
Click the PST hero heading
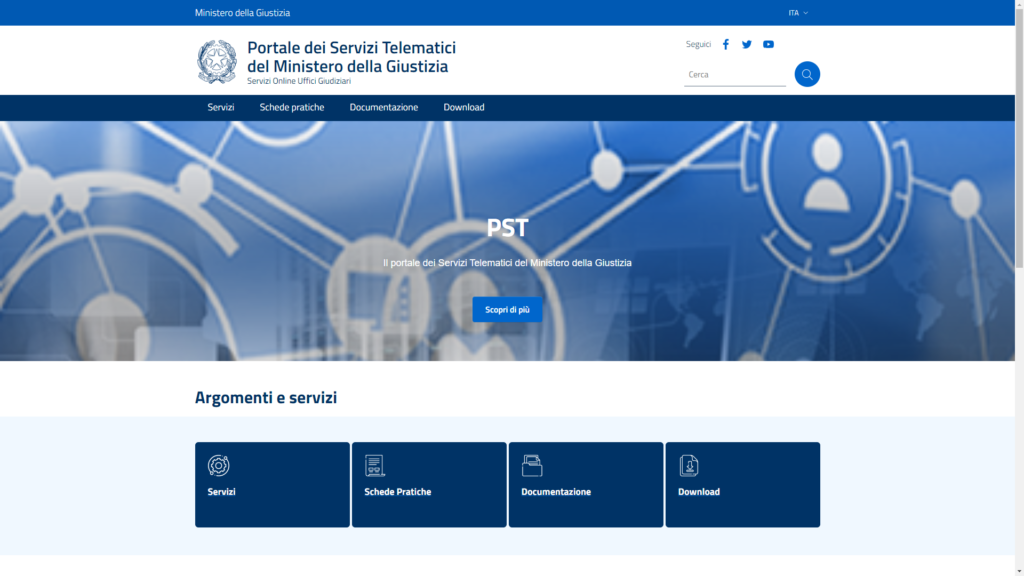(x=507, y=228)
